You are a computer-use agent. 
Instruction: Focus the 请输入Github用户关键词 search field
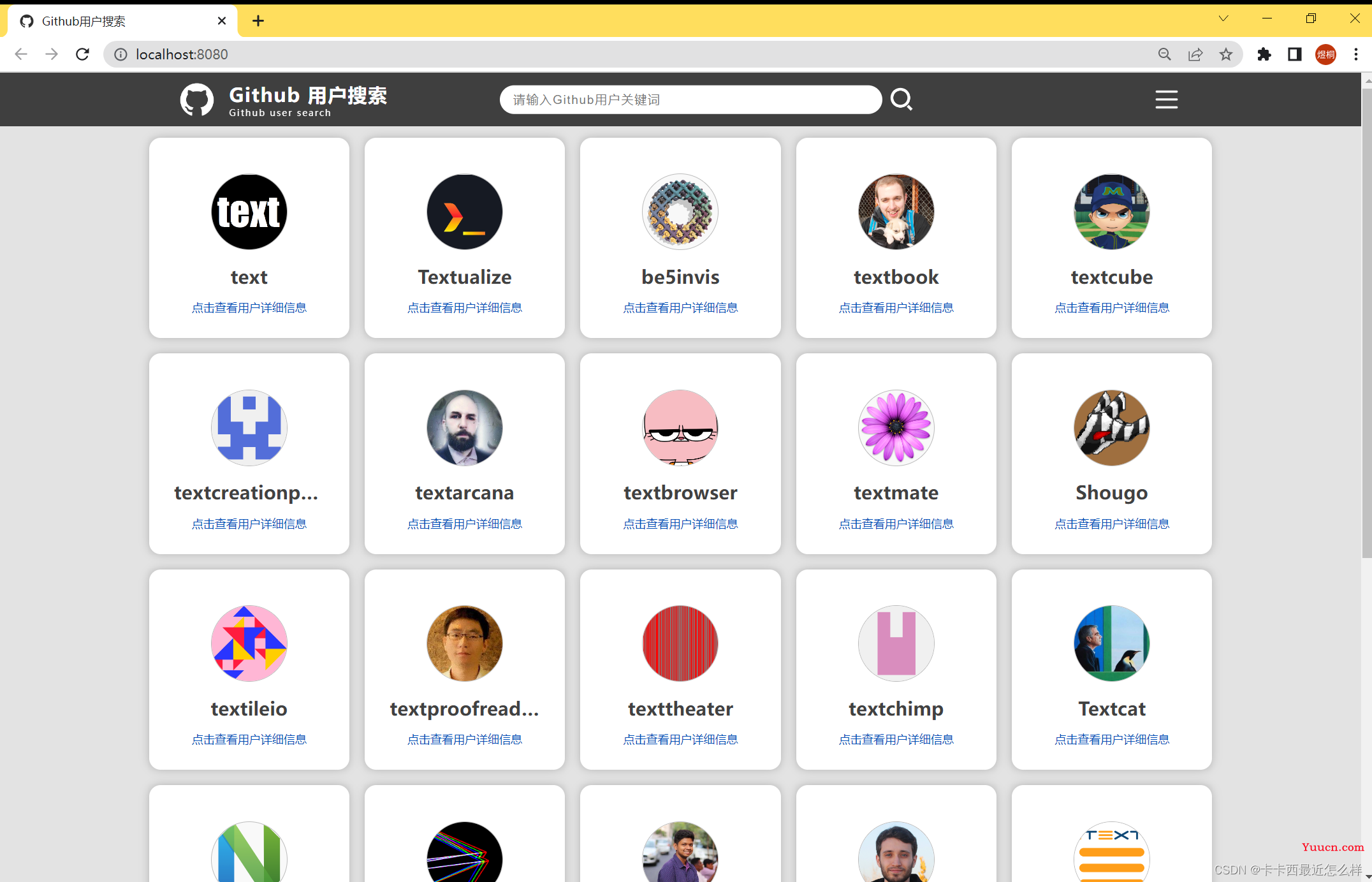pyautogui.click(x=690, y=99)
